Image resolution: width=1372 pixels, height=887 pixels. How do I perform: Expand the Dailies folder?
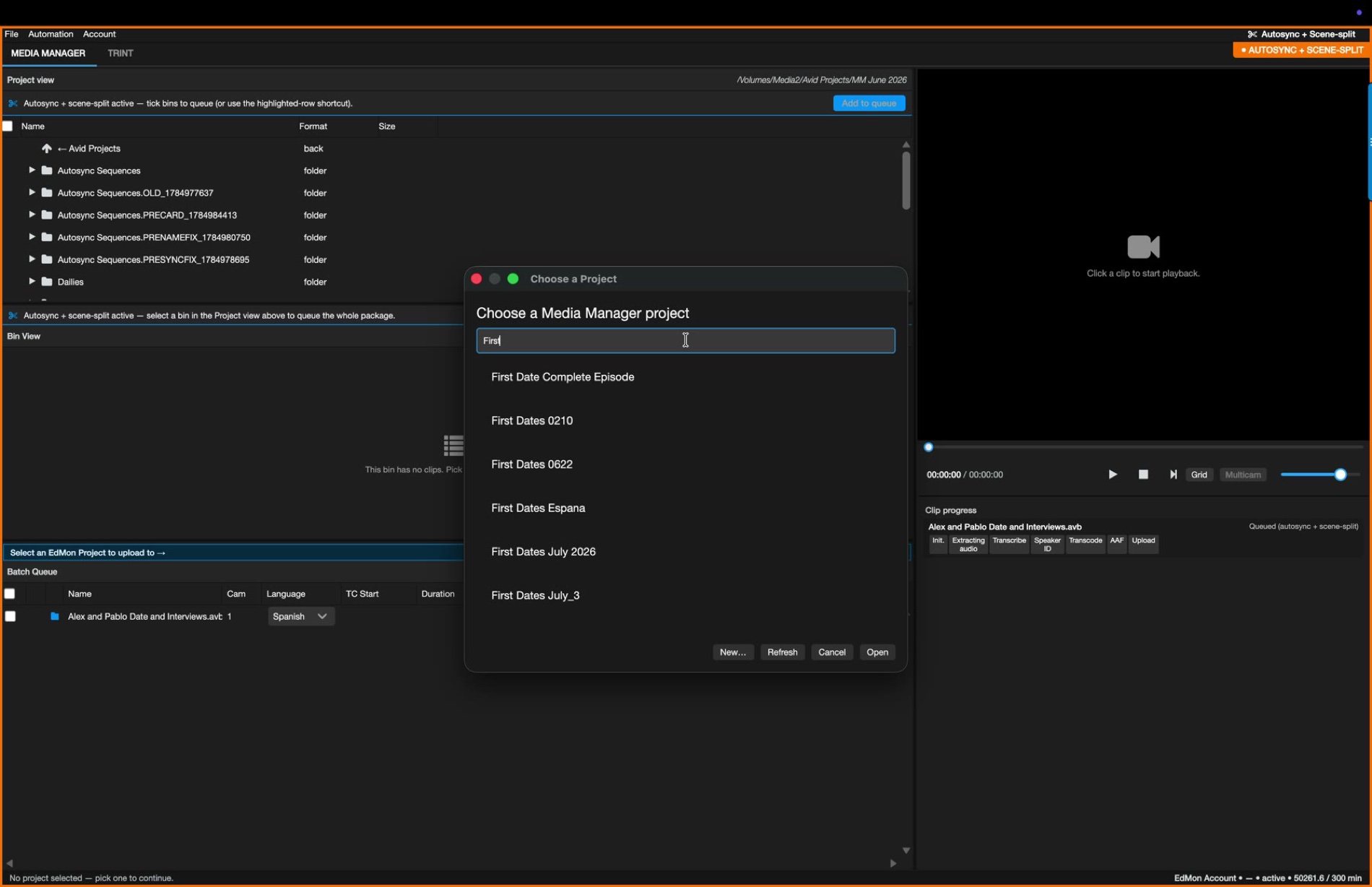point(32,282)
